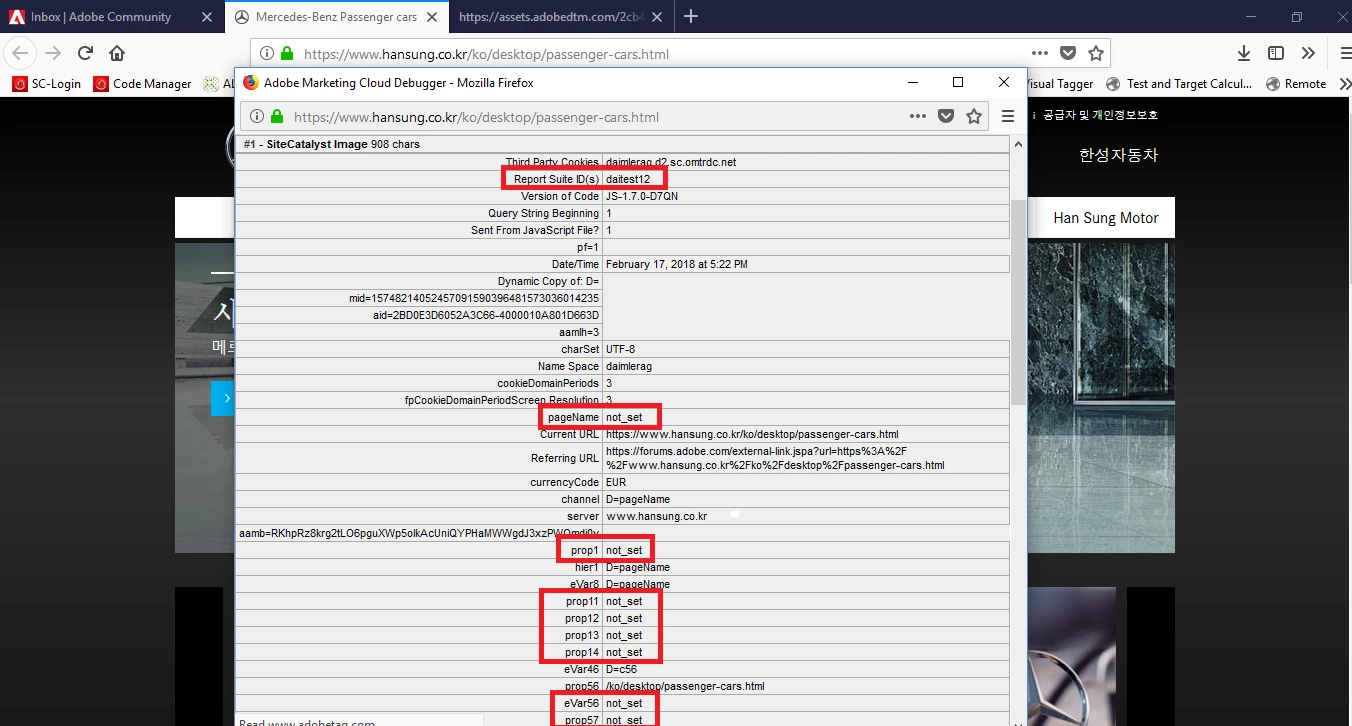The width and height of the screenshot is (1352, 726).
Task: Click prop14 value not_set
Action: pyautogui.click(x=624, y=652)
